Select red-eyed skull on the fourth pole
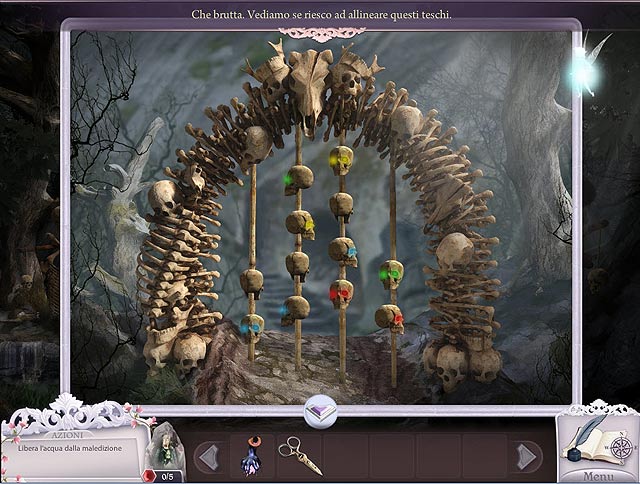The height and width of the screenshot is (484, 640). point(390,318)
